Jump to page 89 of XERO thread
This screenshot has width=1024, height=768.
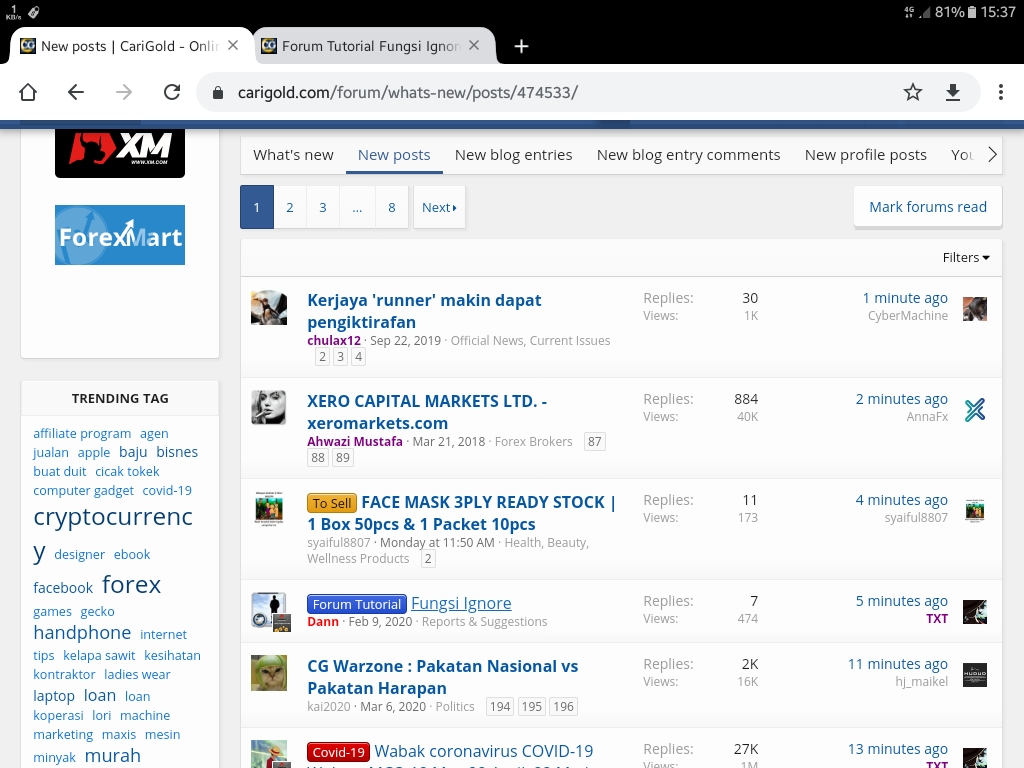[343, 458]
